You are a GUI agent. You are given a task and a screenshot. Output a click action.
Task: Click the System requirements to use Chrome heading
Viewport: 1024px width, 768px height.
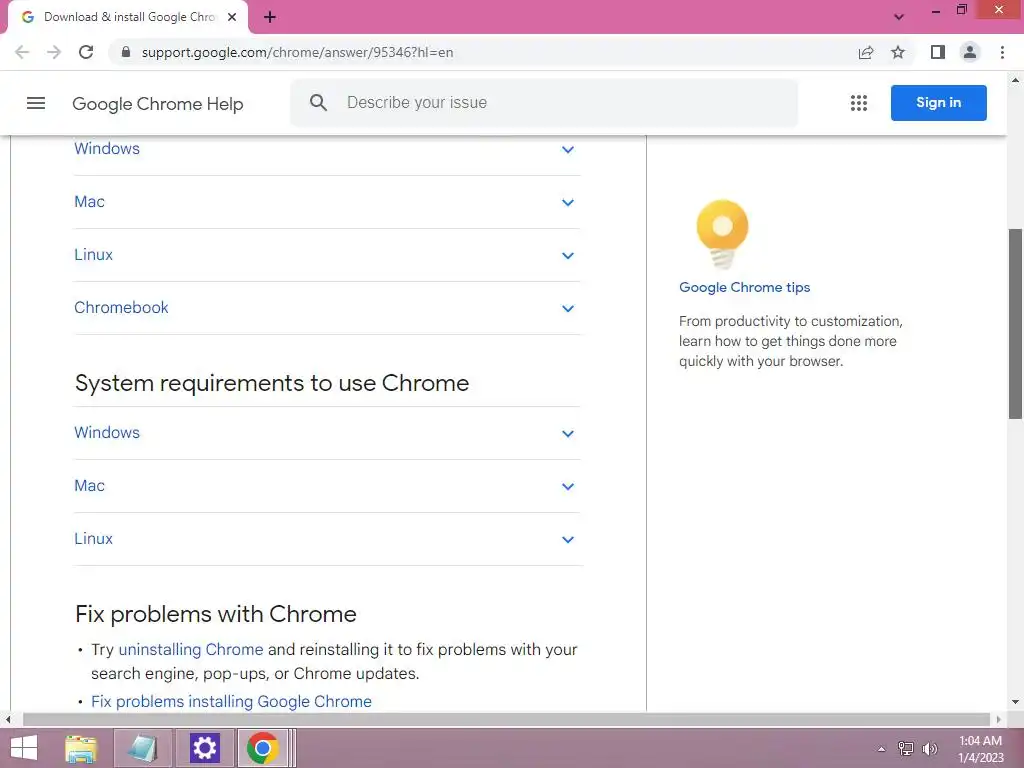pos(272,383)
